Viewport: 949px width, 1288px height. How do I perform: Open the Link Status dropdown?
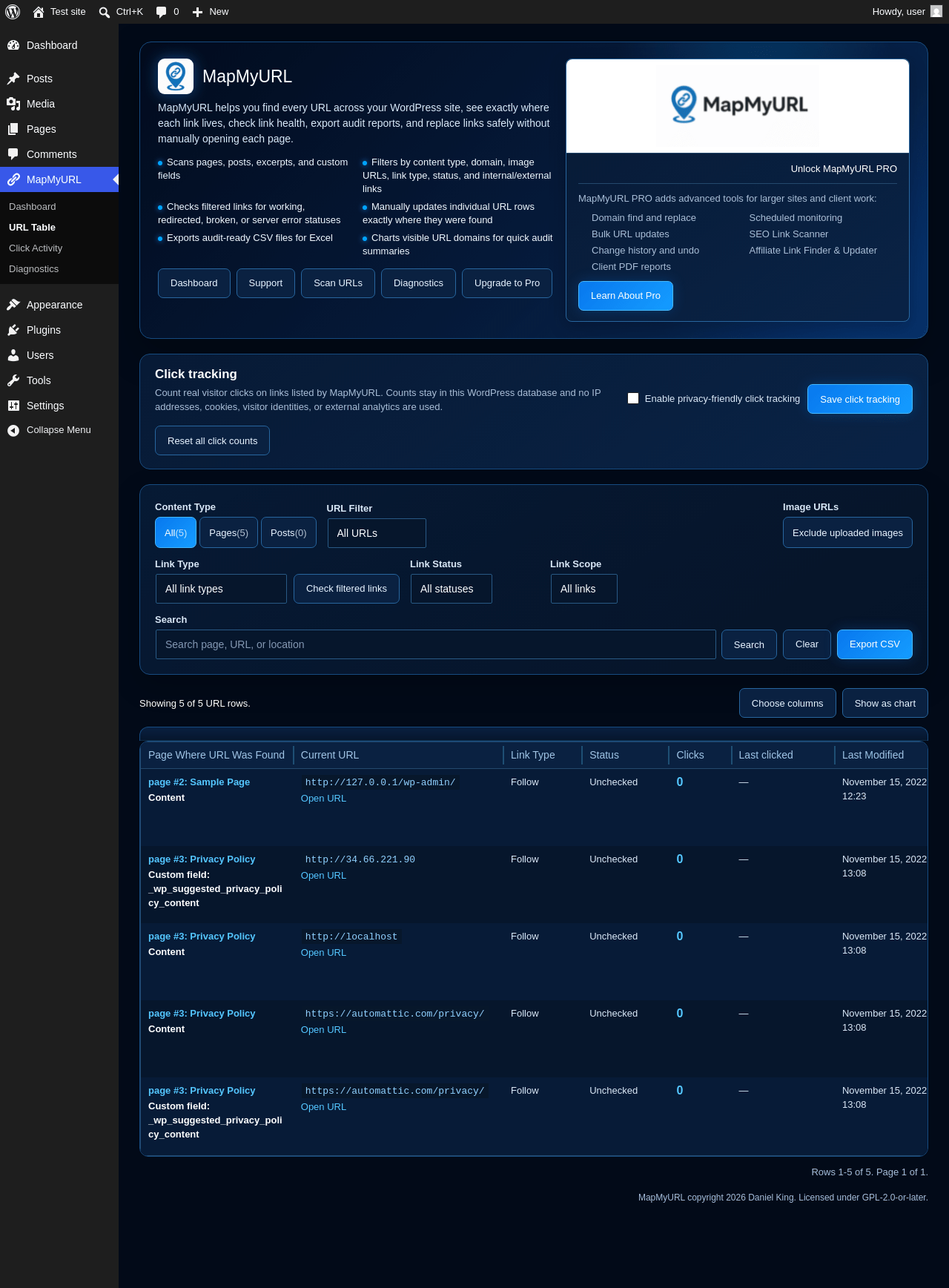tap(451, 589)
